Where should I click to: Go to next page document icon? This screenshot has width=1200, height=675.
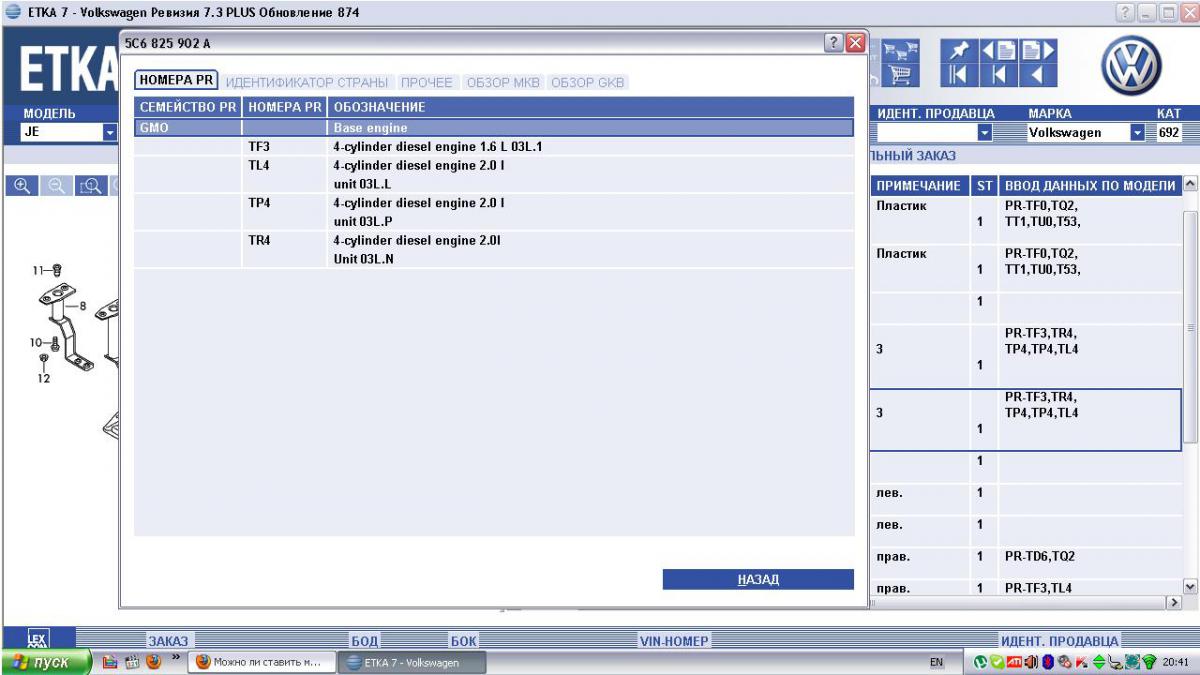[1037, 51]
